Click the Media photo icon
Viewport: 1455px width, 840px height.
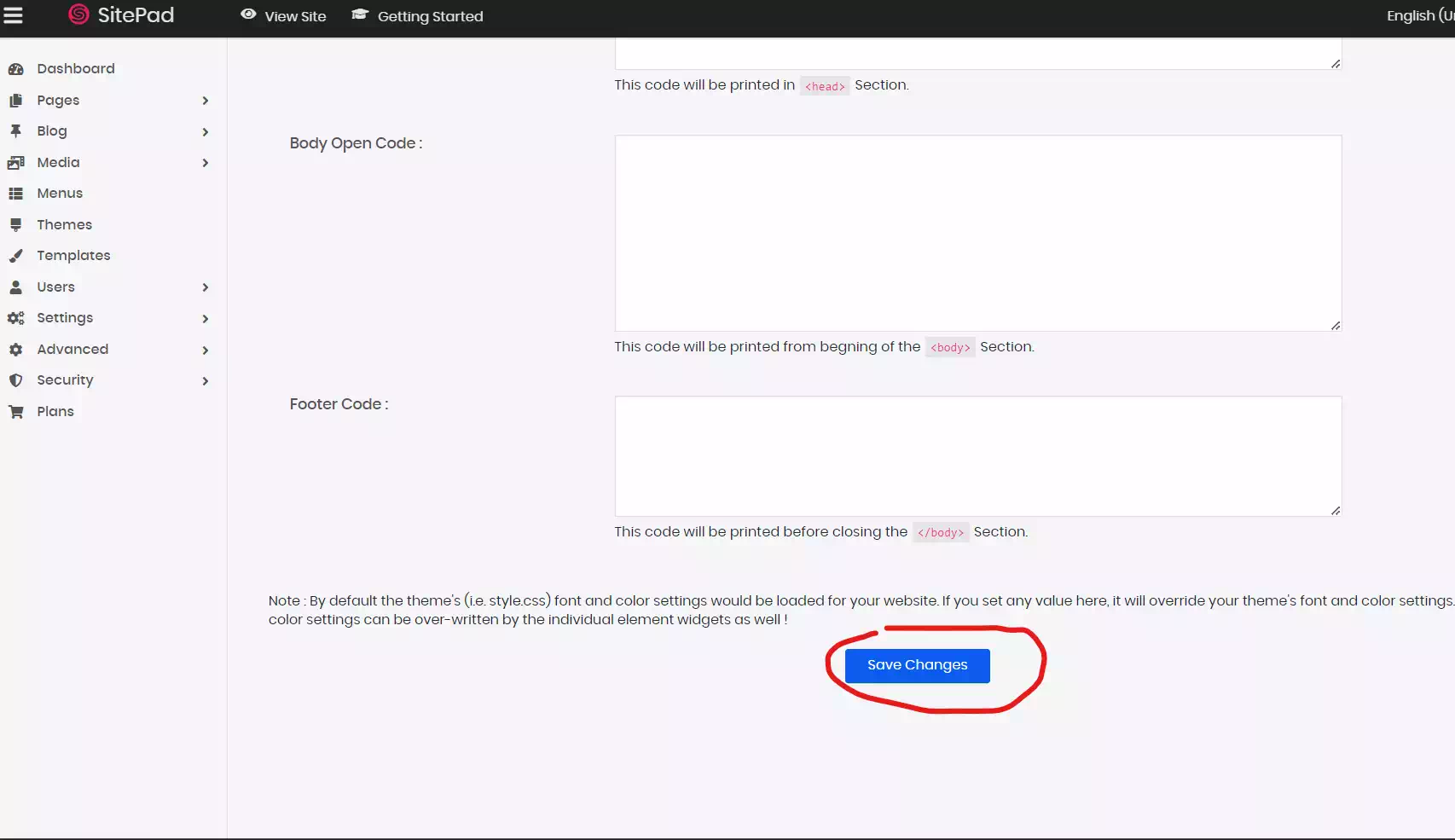coord(15,162)
